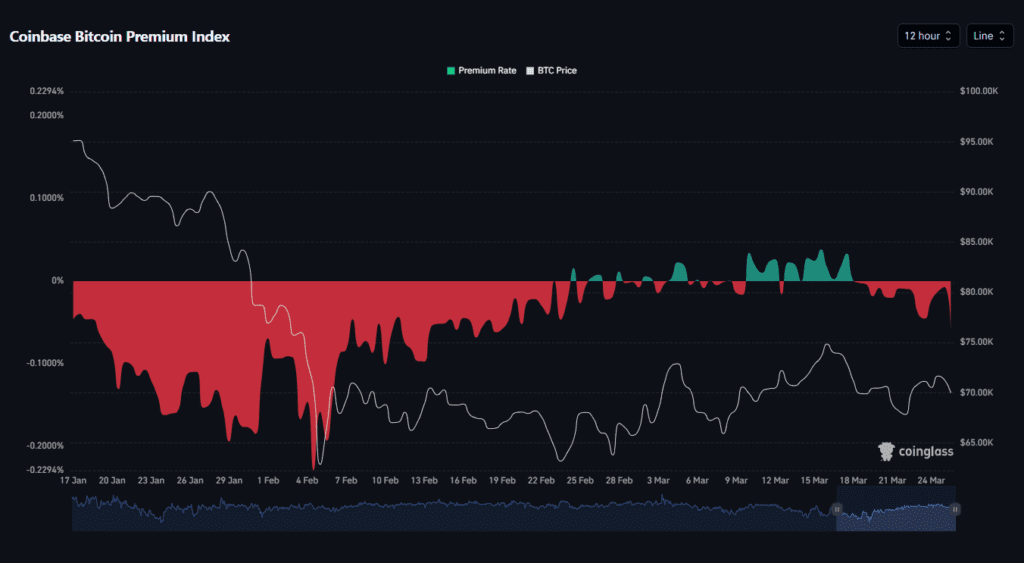Screen dimensions: 1024x563
Task: Open the Line chart type dropdown
Action: coord(989,36)
